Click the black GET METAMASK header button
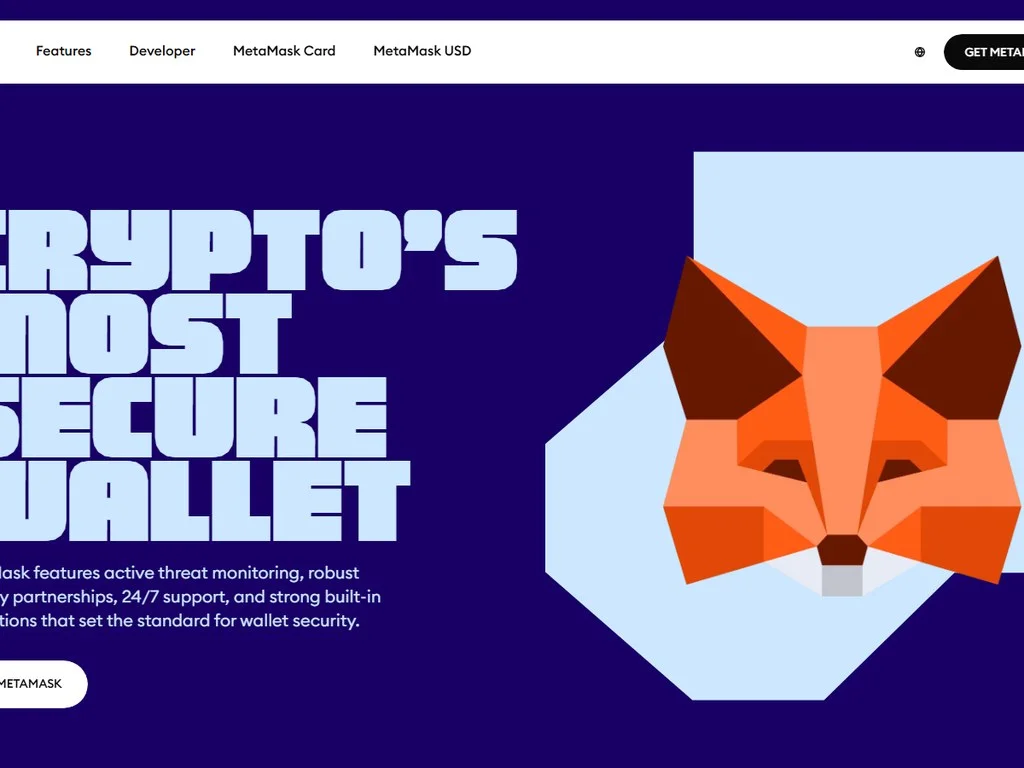 click(984, 52)
